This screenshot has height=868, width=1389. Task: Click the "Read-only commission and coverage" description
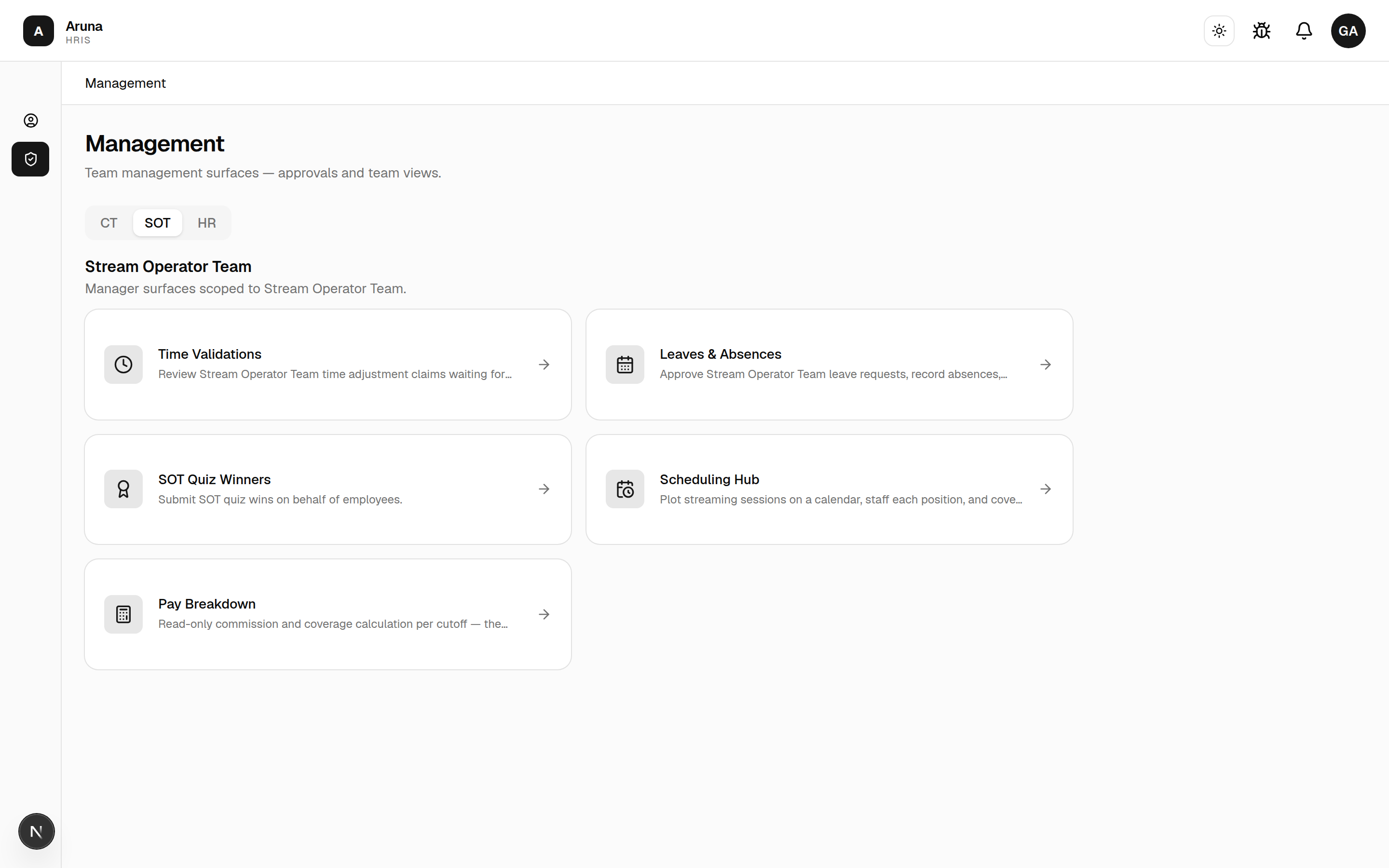point(333,624)
